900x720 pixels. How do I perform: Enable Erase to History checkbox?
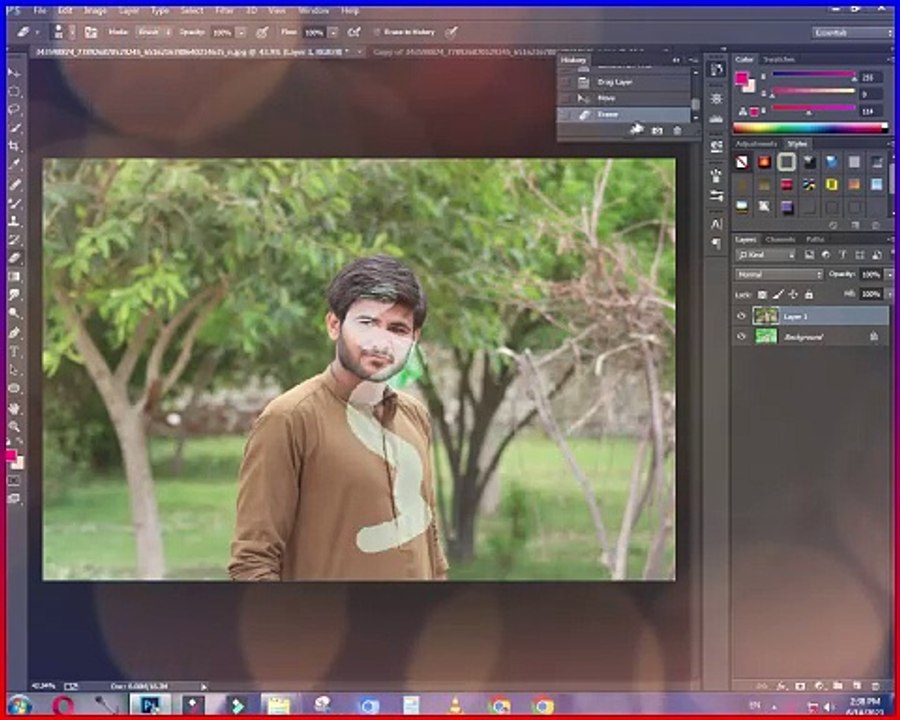pyautogui.click(x=377, y=33)
